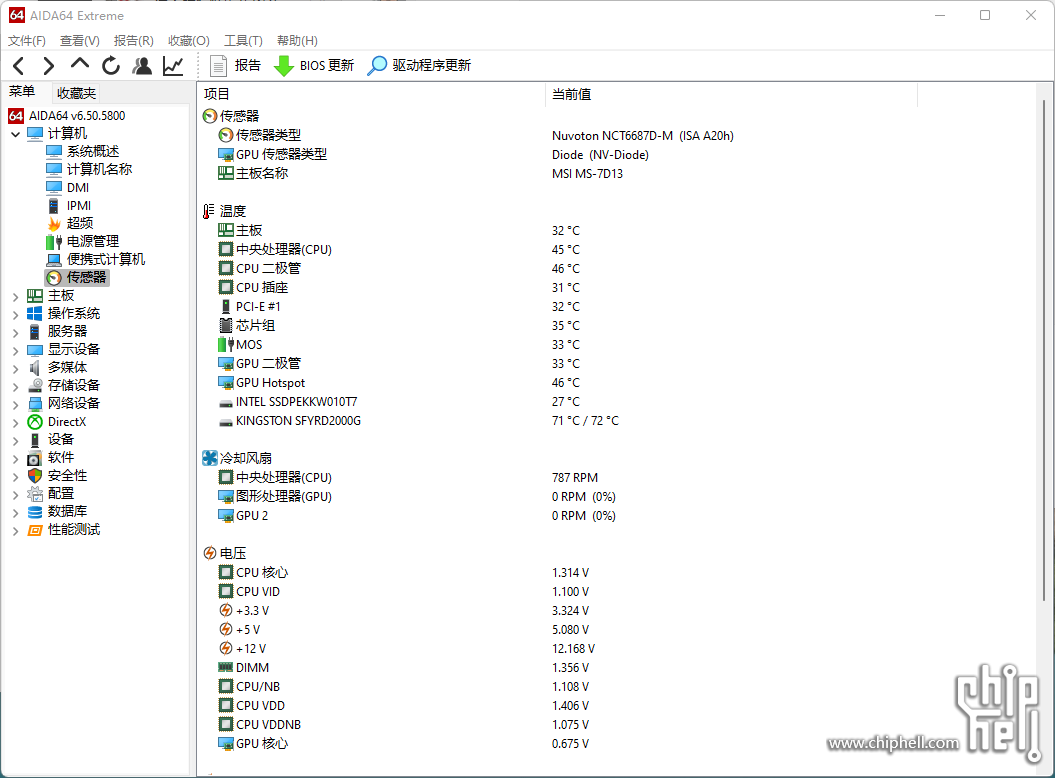This screenshot has width=1055, height=778.
Task: Expand the 服务器 tree node
Action: coord(15,332)
